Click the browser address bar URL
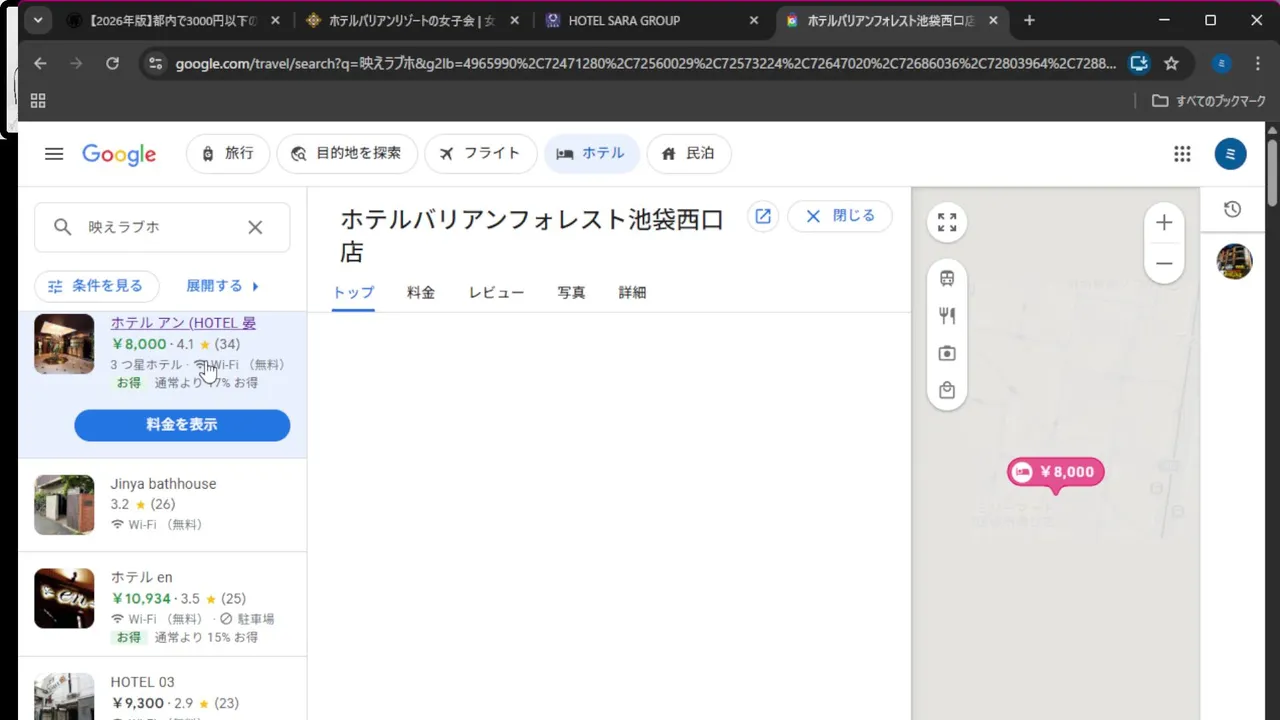This screenshot has width=1280, height=720. coord(645,63)
